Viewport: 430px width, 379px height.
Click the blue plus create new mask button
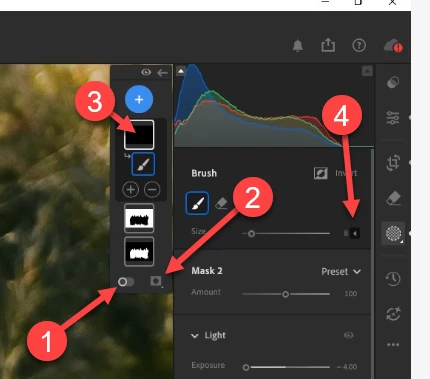pos(139,99)
